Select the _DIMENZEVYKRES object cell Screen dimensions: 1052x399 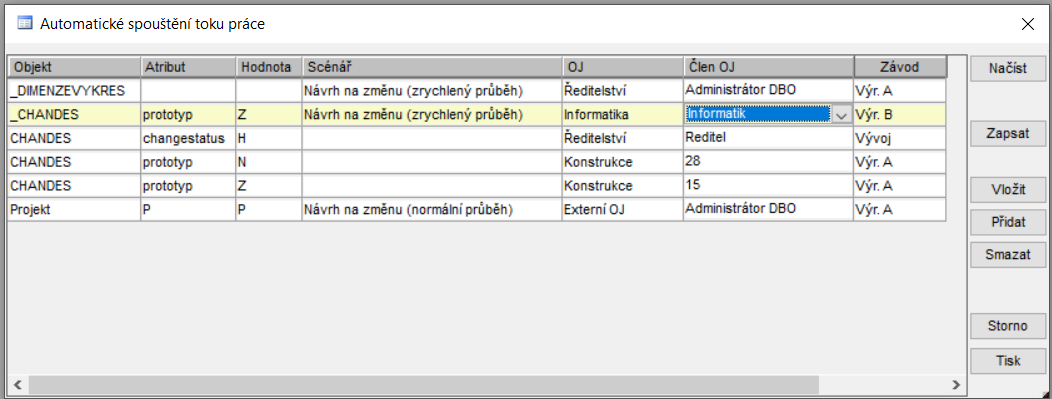[75, 90]
